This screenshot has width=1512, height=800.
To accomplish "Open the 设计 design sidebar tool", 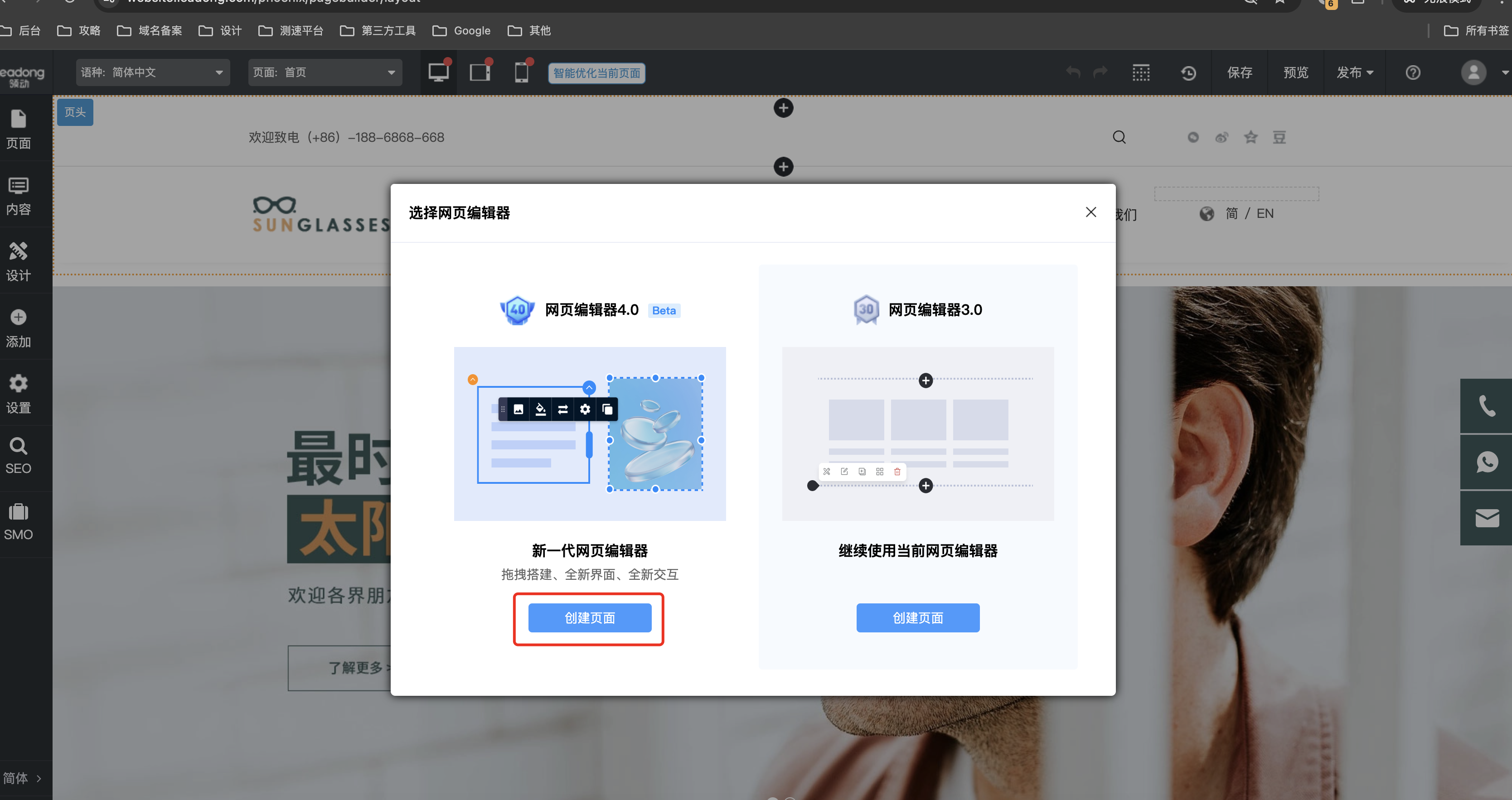I will point(18,262).
